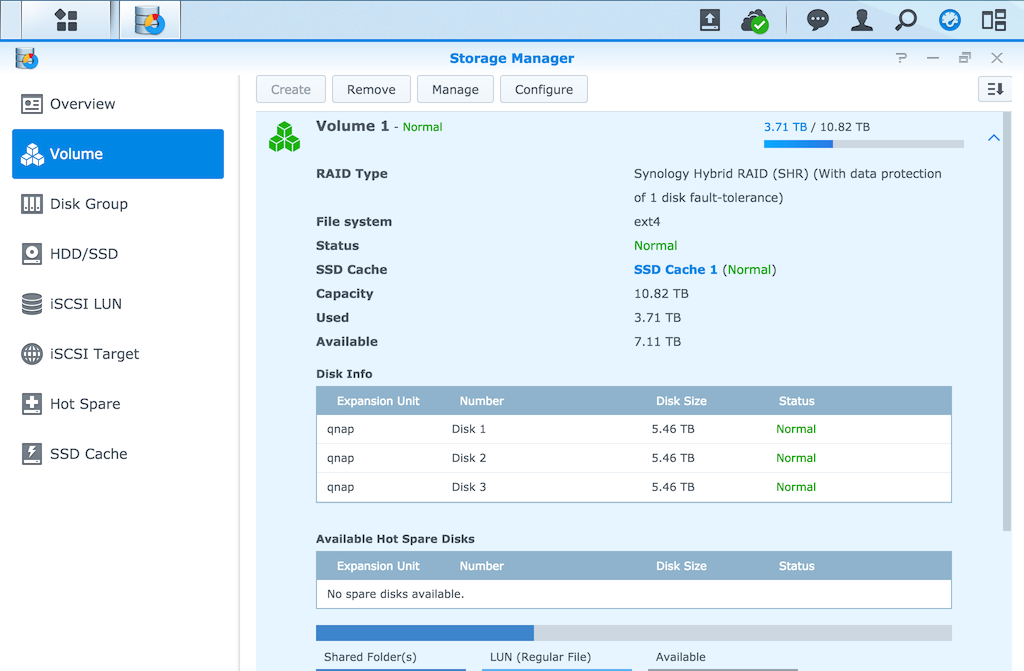This screenshot has height=671, width=1024.
Task: Click the search magnifier icon
Action: click(x=906, y=20)
